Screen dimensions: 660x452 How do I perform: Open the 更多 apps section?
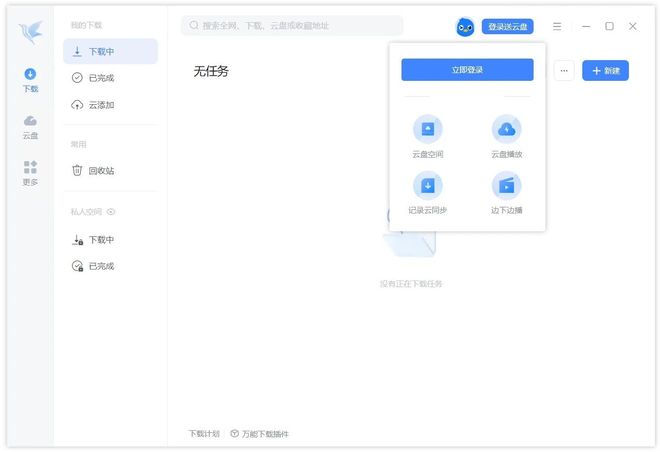click(30, 173)
